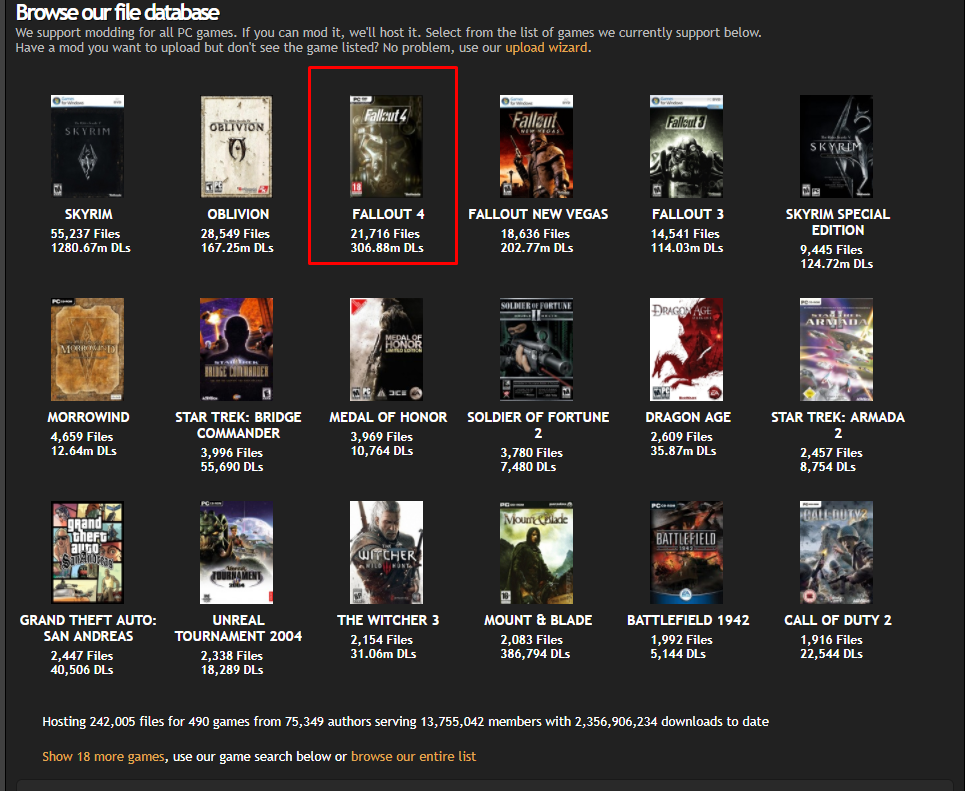Screen dimensions: 965x791
Task: Click the FALLOUT 3 game title
Action: 688,214
